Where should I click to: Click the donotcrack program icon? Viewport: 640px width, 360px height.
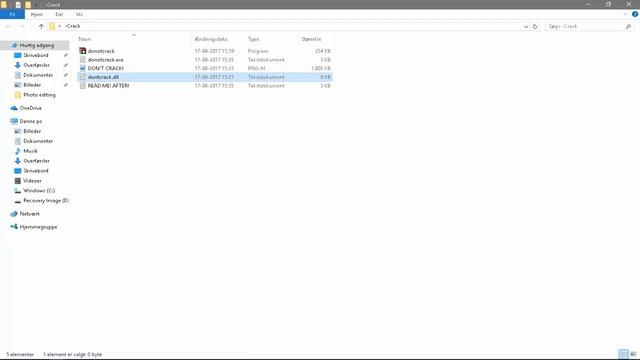[83, 51]
